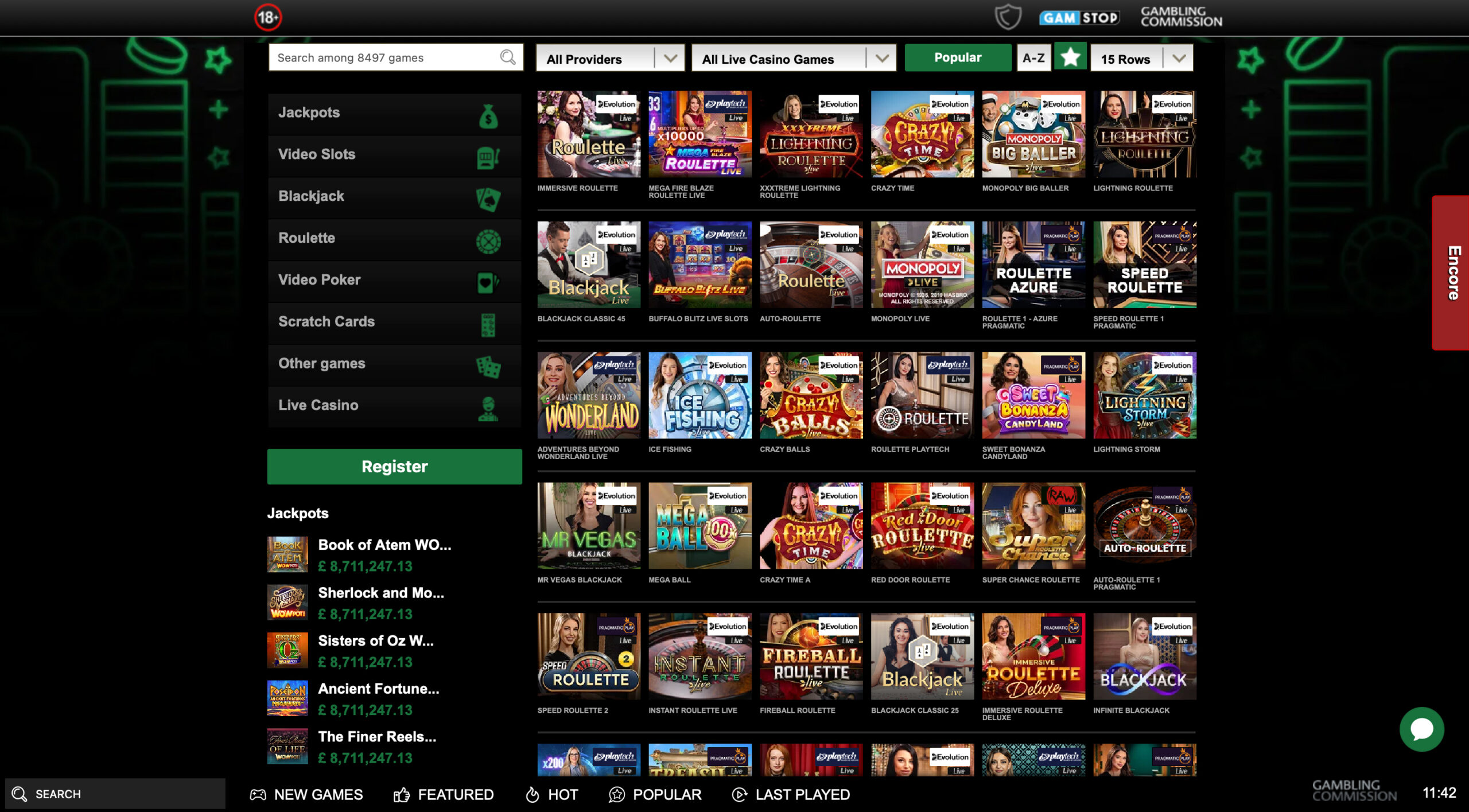Open the live chat bubble
The height and width of the screenshot is (812, 1469).
pyautogui.click(x=1421, y=729)
